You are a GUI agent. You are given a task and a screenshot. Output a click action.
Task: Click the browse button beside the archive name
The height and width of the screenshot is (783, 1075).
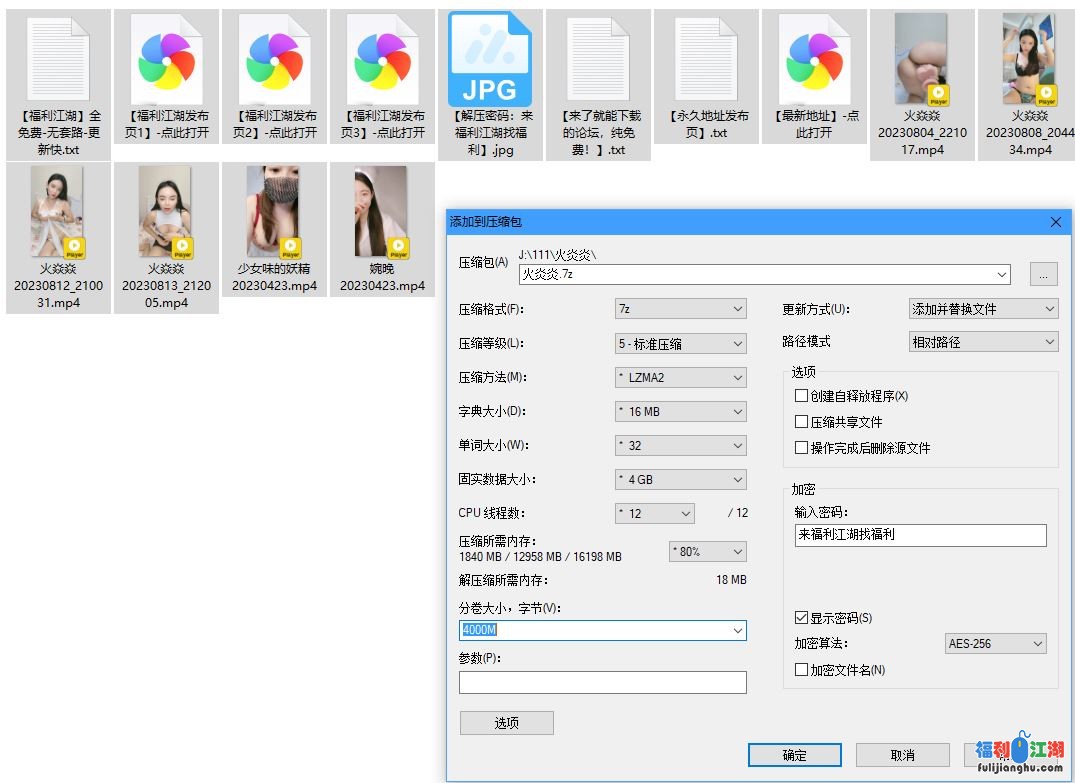(1042, 274)
